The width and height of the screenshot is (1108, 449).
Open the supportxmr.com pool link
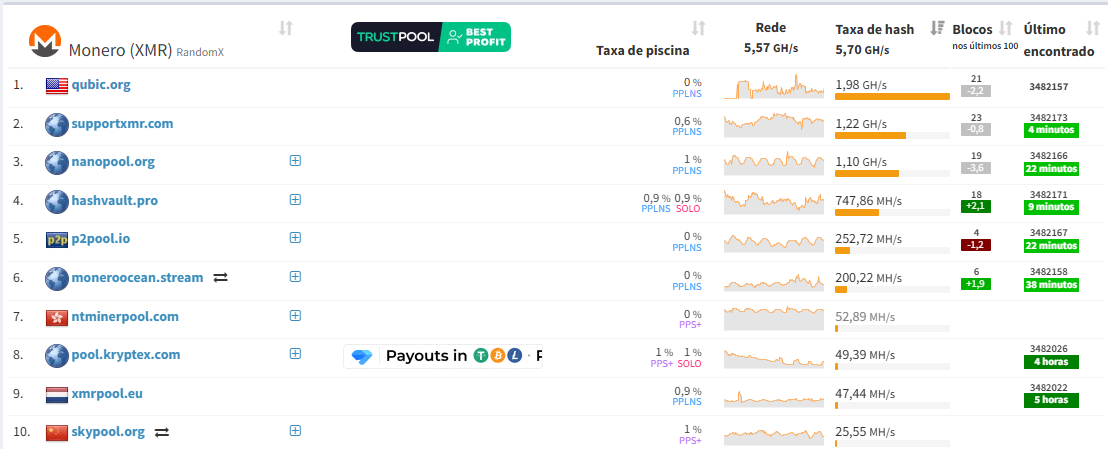click(x=122, y=124)
